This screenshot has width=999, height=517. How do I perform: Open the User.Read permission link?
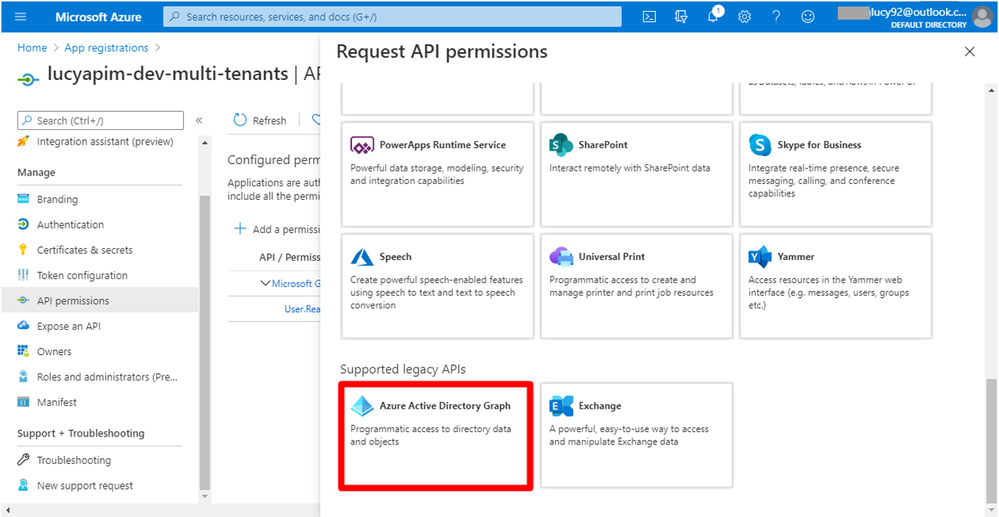click(302, 309)
